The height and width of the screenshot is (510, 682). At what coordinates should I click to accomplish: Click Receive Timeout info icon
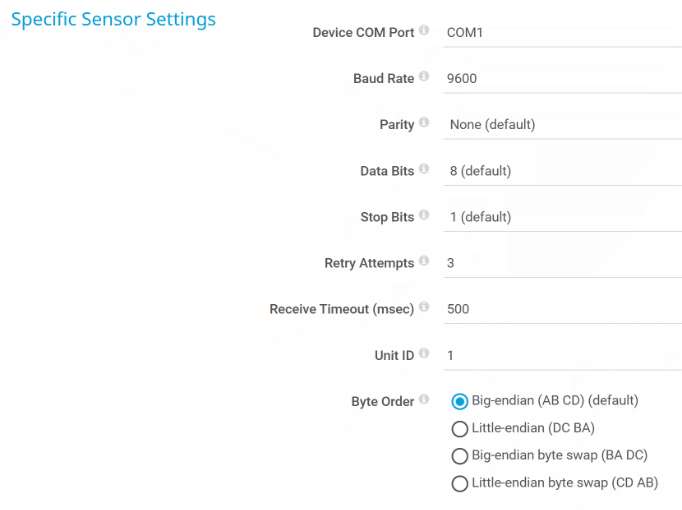pyautogui.click(x=424, y=308)
